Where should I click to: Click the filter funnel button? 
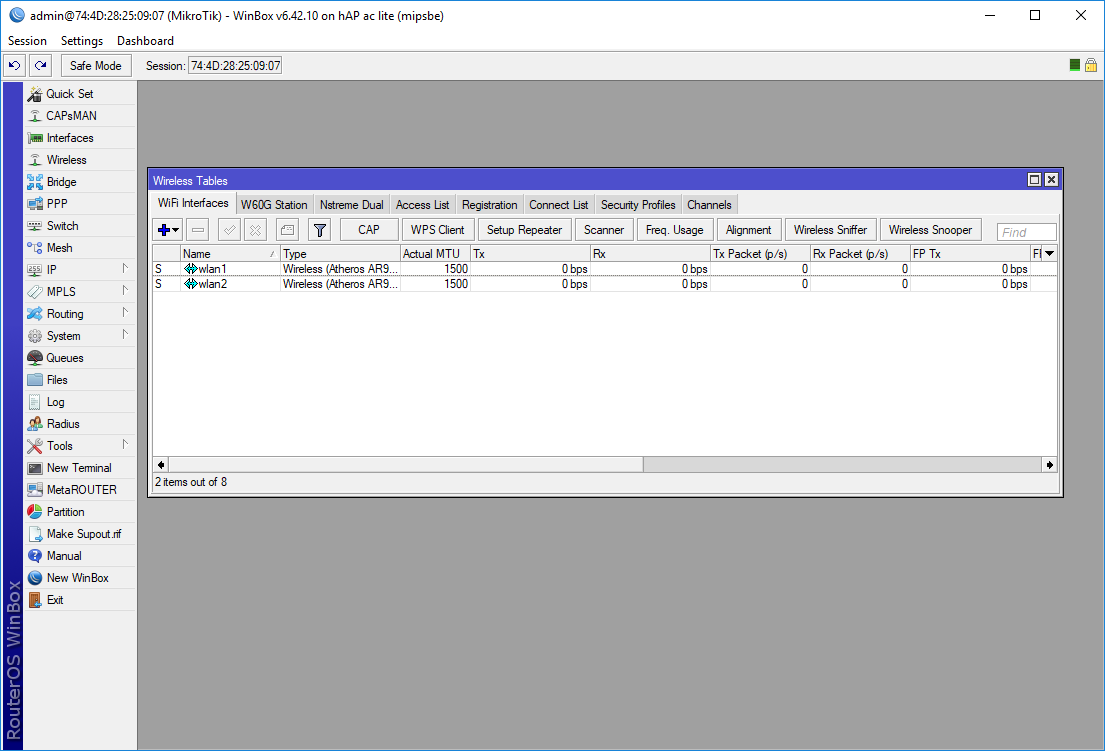tap(319, 230)
